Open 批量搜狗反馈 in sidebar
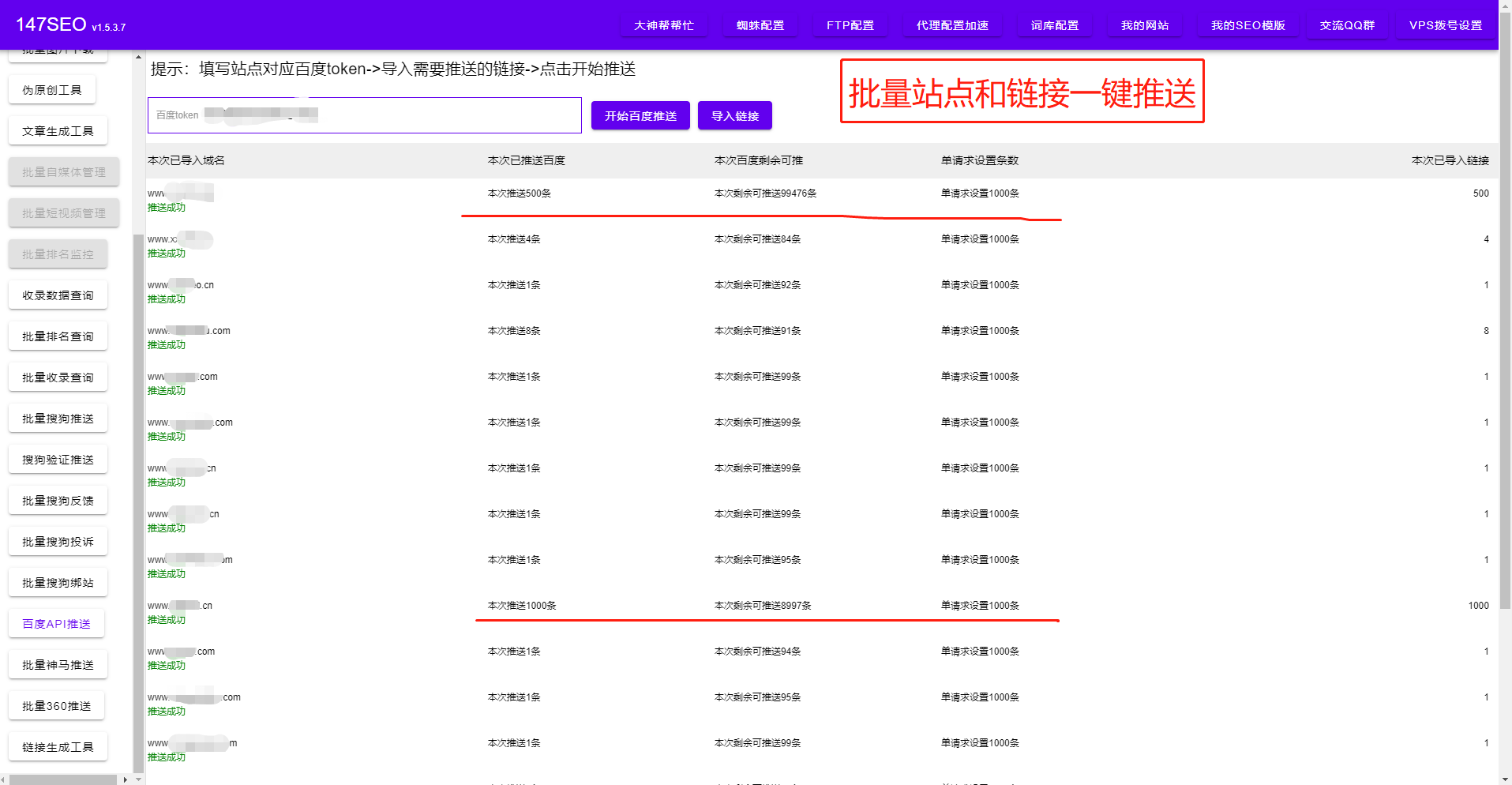The width and height of the screenshot is (1512, 785). pos(58,501)
